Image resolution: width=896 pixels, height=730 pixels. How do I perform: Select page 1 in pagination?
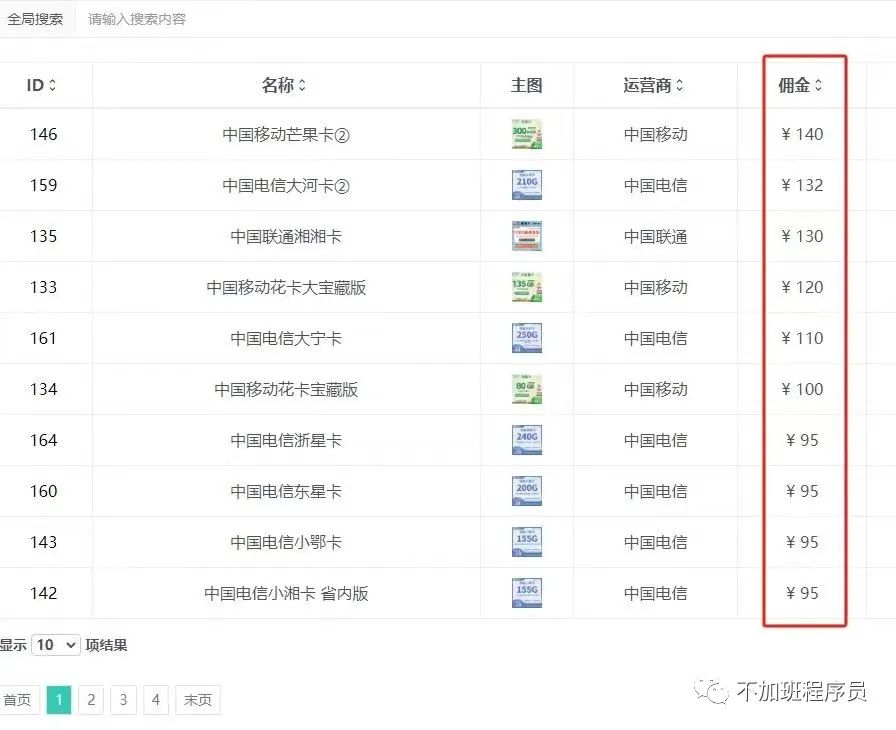point(59,700)
